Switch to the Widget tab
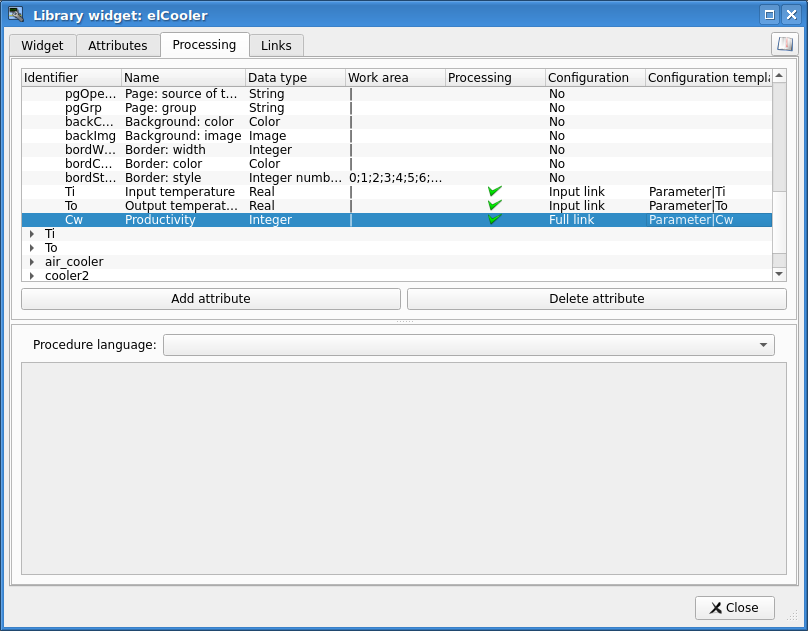The image size is (808, 631). click(x=42, y=46)
